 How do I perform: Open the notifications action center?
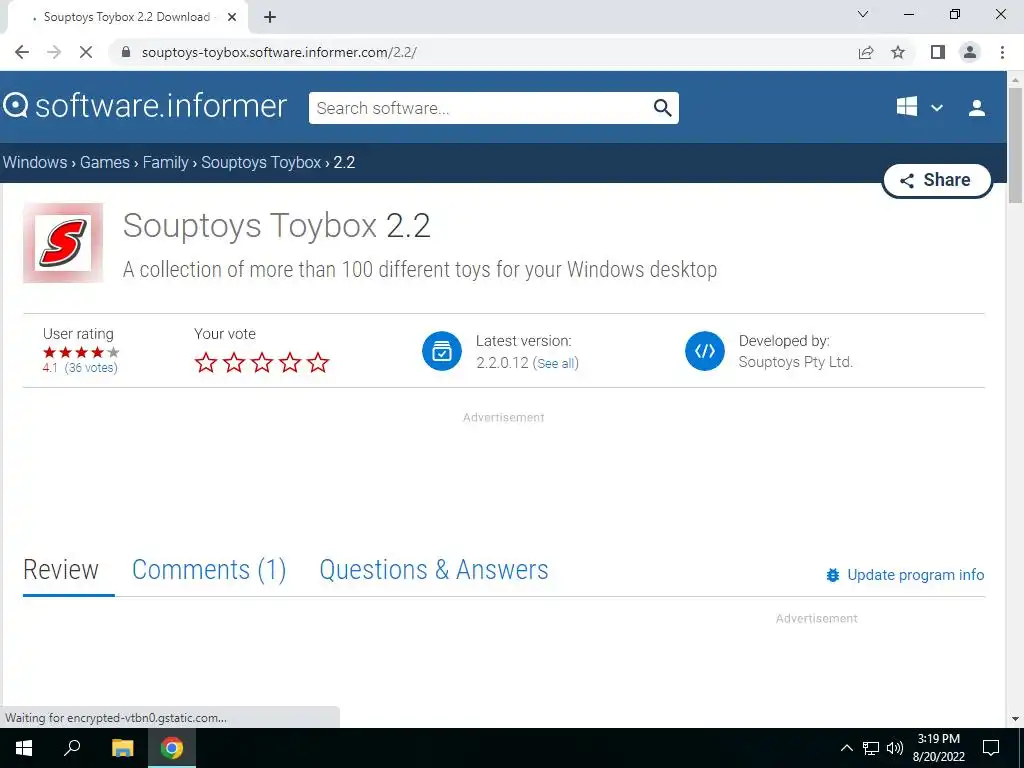pos(991,748)
